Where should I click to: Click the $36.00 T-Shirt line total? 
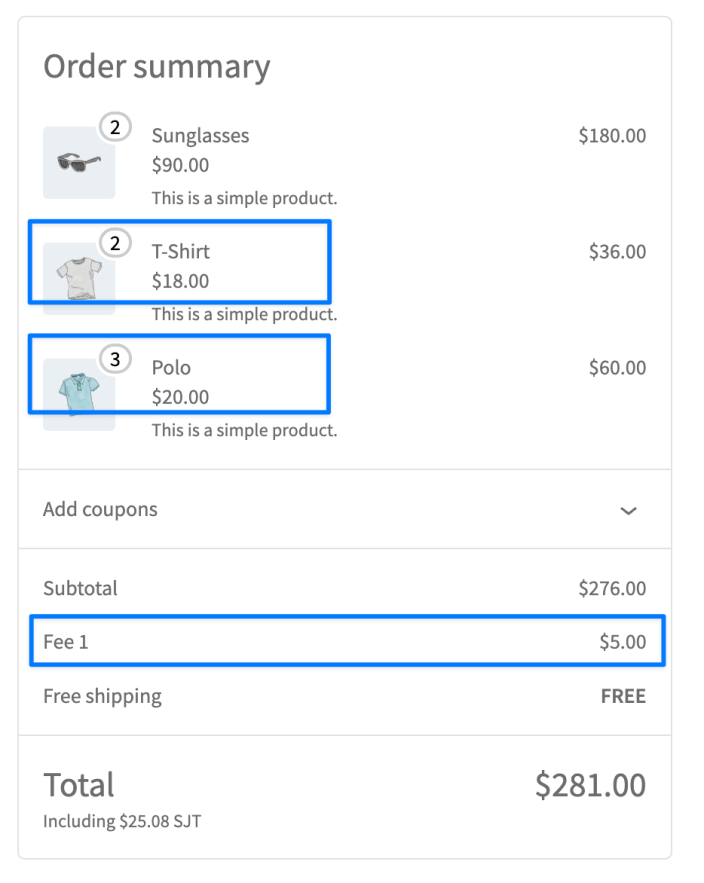tap(617, 251)
